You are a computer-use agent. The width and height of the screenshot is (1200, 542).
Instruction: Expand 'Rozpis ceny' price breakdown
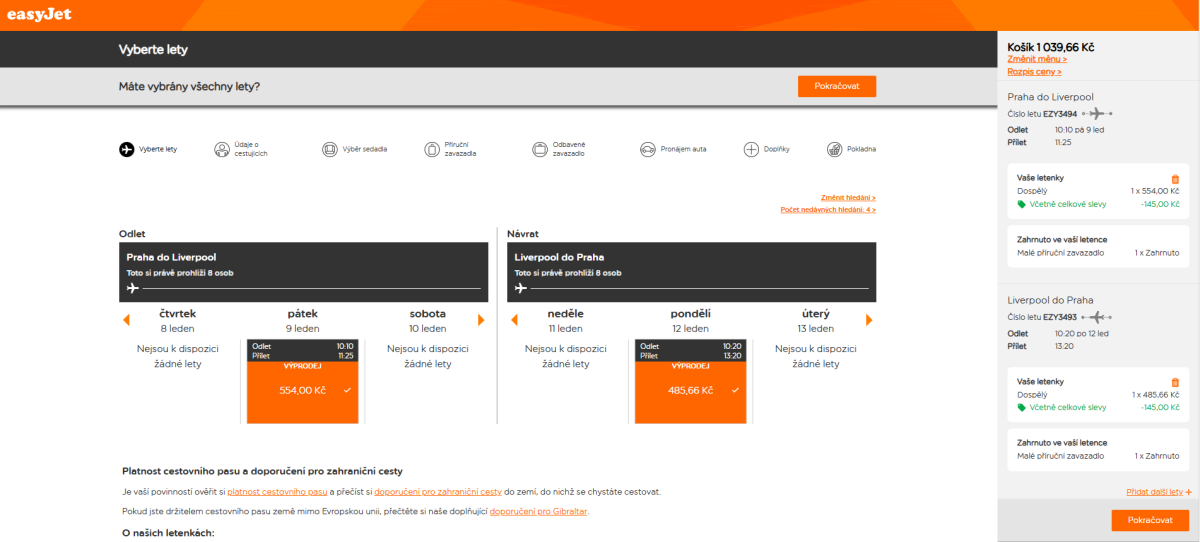pyautogui.click(x=1034, y=72)
